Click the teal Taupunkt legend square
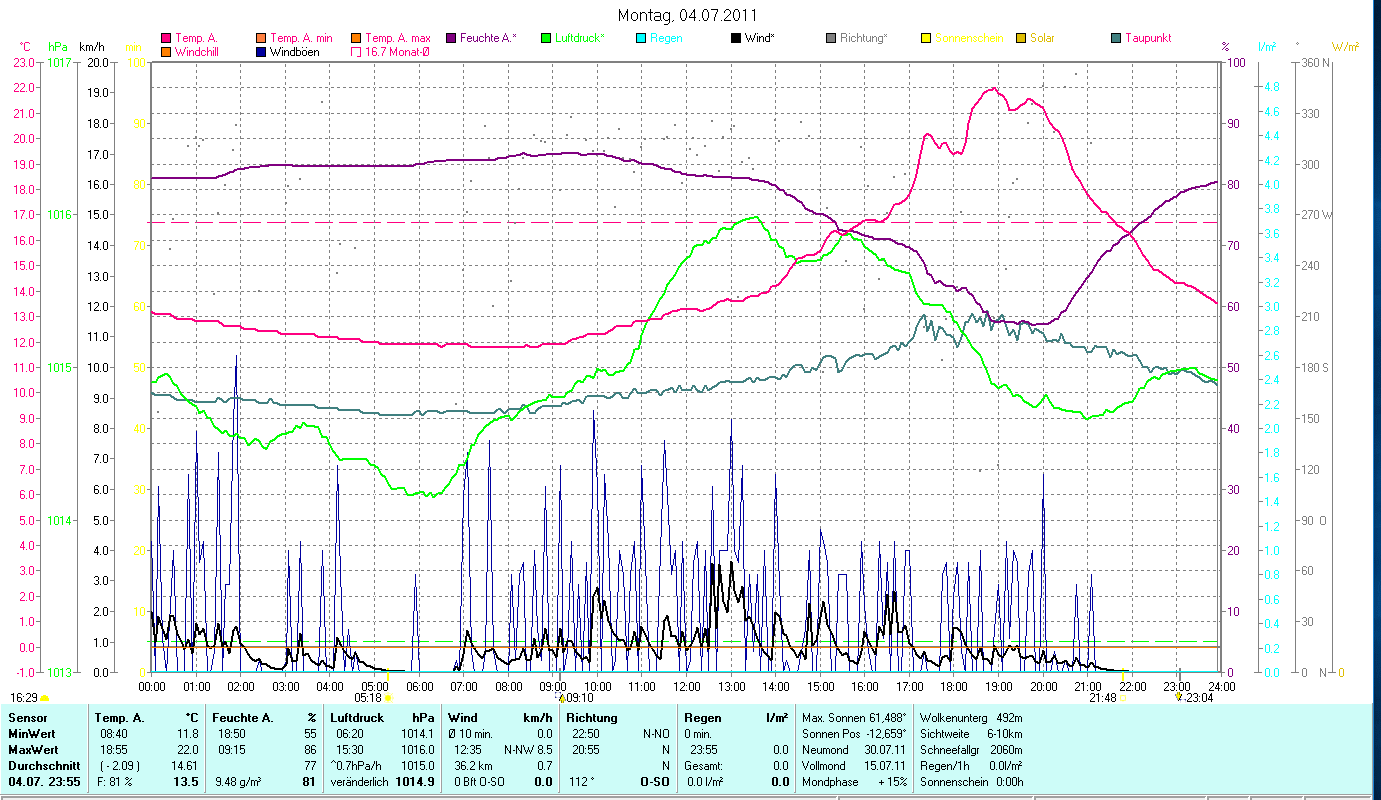1381x800 pixels. pos(1116,38)
